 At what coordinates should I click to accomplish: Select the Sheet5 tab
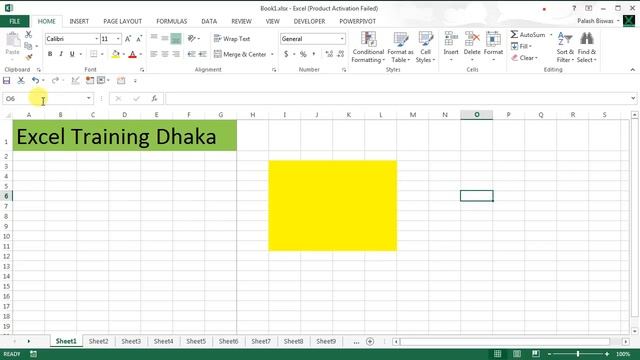196,341
